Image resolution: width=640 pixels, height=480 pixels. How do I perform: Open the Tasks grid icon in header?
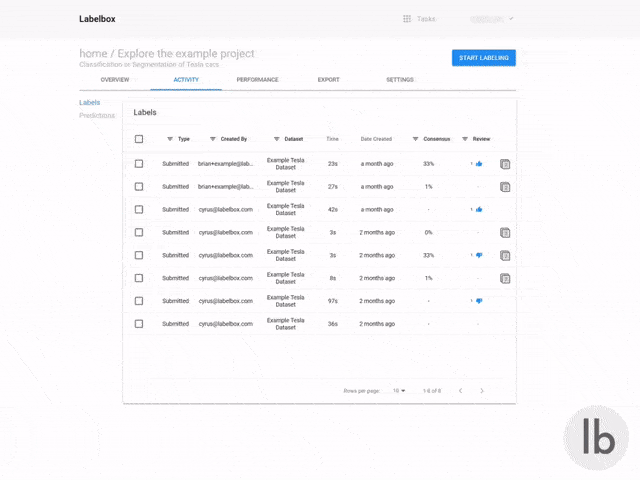coord(407,19)
